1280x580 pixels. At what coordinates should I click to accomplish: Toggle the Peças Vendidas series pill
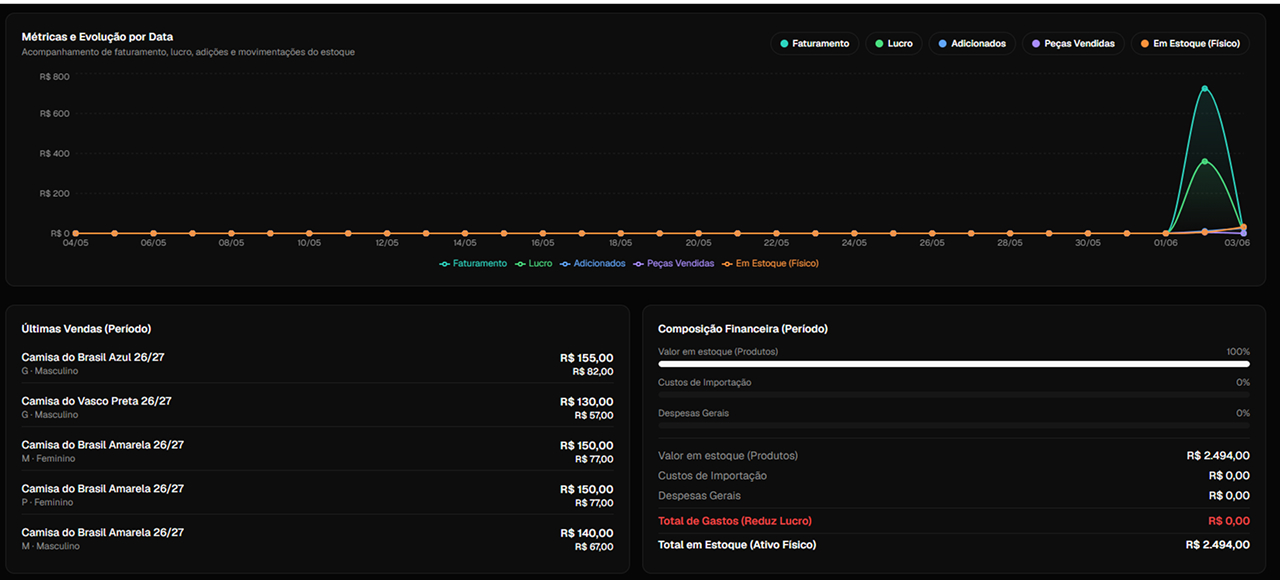(1072, 44)
